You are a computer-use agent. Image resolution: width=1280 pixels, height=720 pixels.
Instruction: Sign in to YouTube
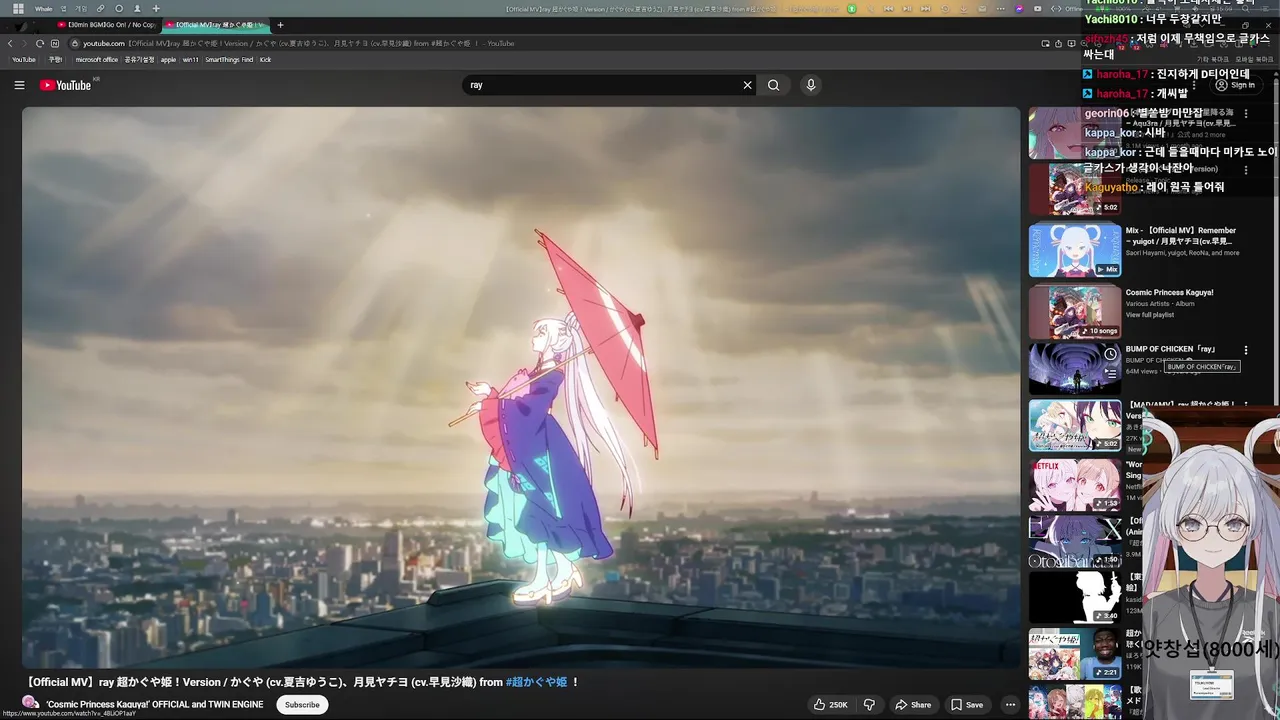(1234, 85)
